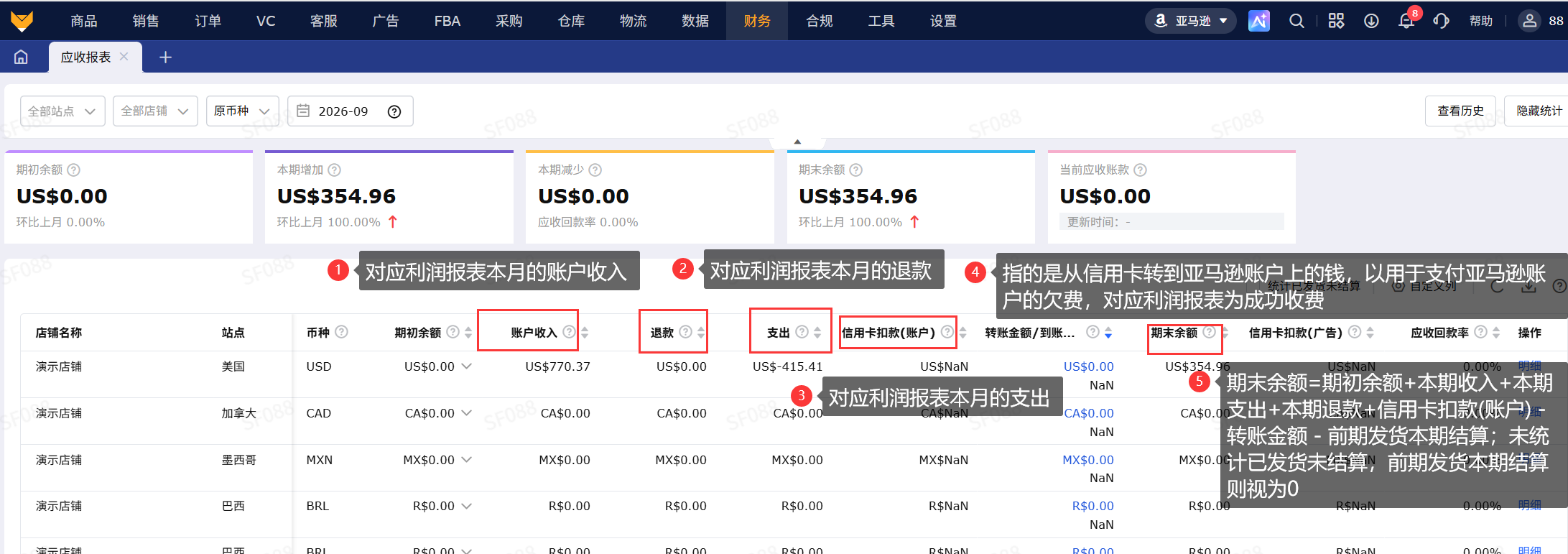Click the home icon tab
Viewport: 1568px width, 554px height.
pos(22,57)
